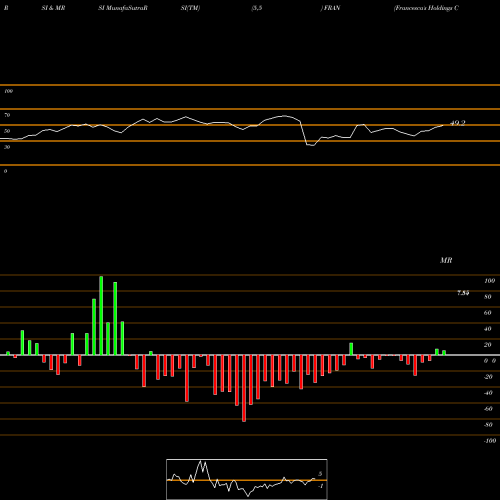
Task: Click the '5' label in mini chart
Action: click(x=320, y=474)
